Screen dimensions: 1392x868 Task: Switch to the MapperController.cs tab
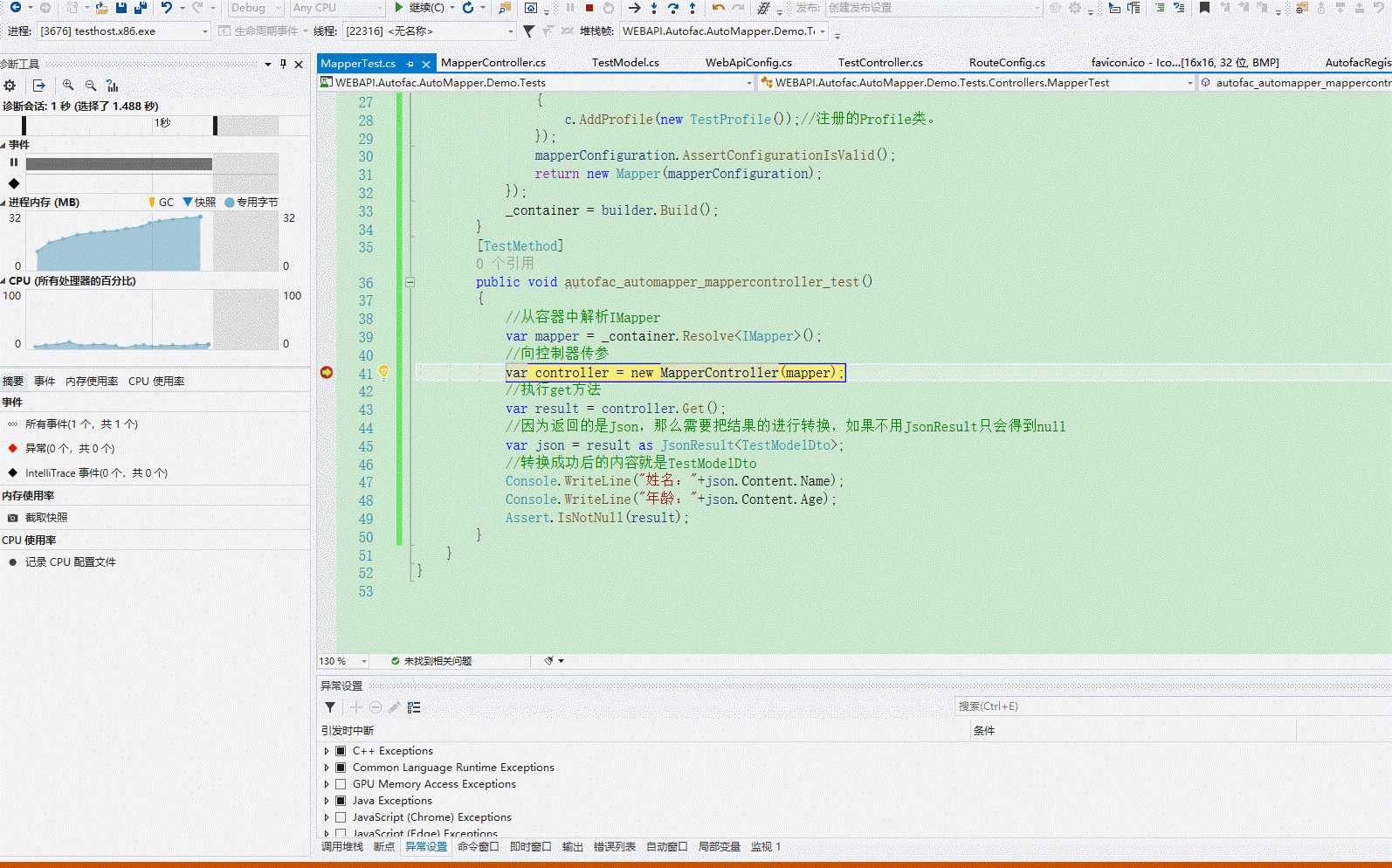493,63
